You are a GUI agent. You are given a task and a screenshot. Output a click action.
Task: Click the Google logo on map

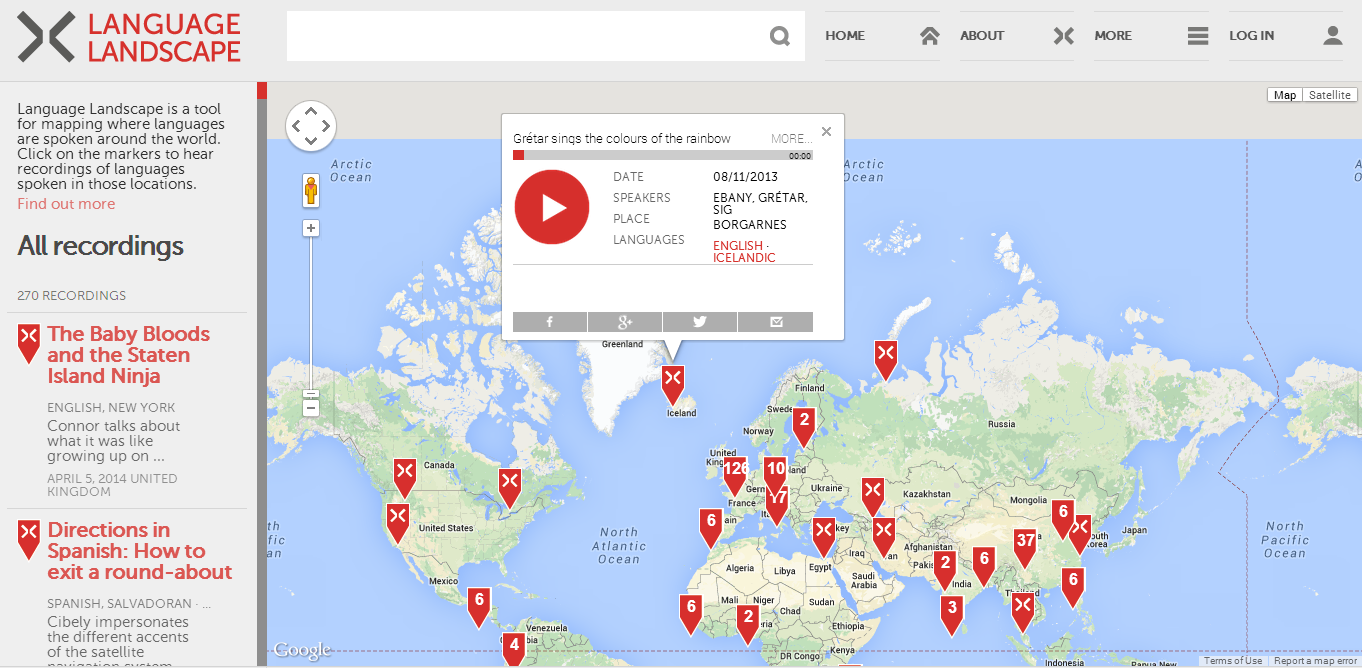click(302, 651)
